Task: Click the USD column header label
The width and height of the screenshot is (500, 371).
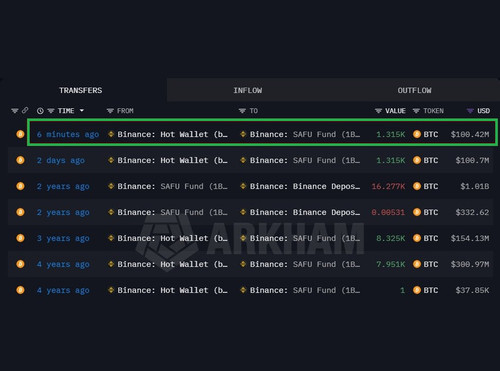Action: coord(483,111)
